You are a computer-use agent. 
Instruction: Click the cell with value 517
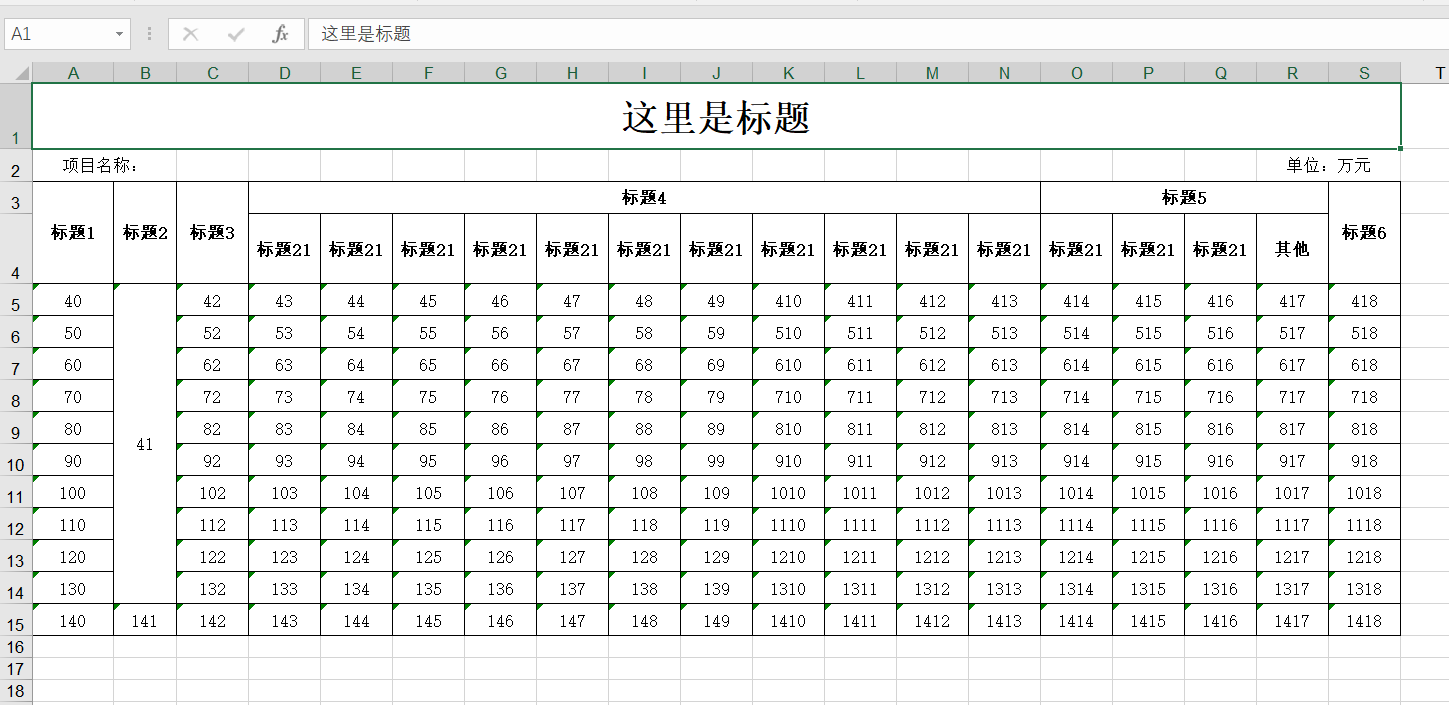click(x=1293, y=332)
